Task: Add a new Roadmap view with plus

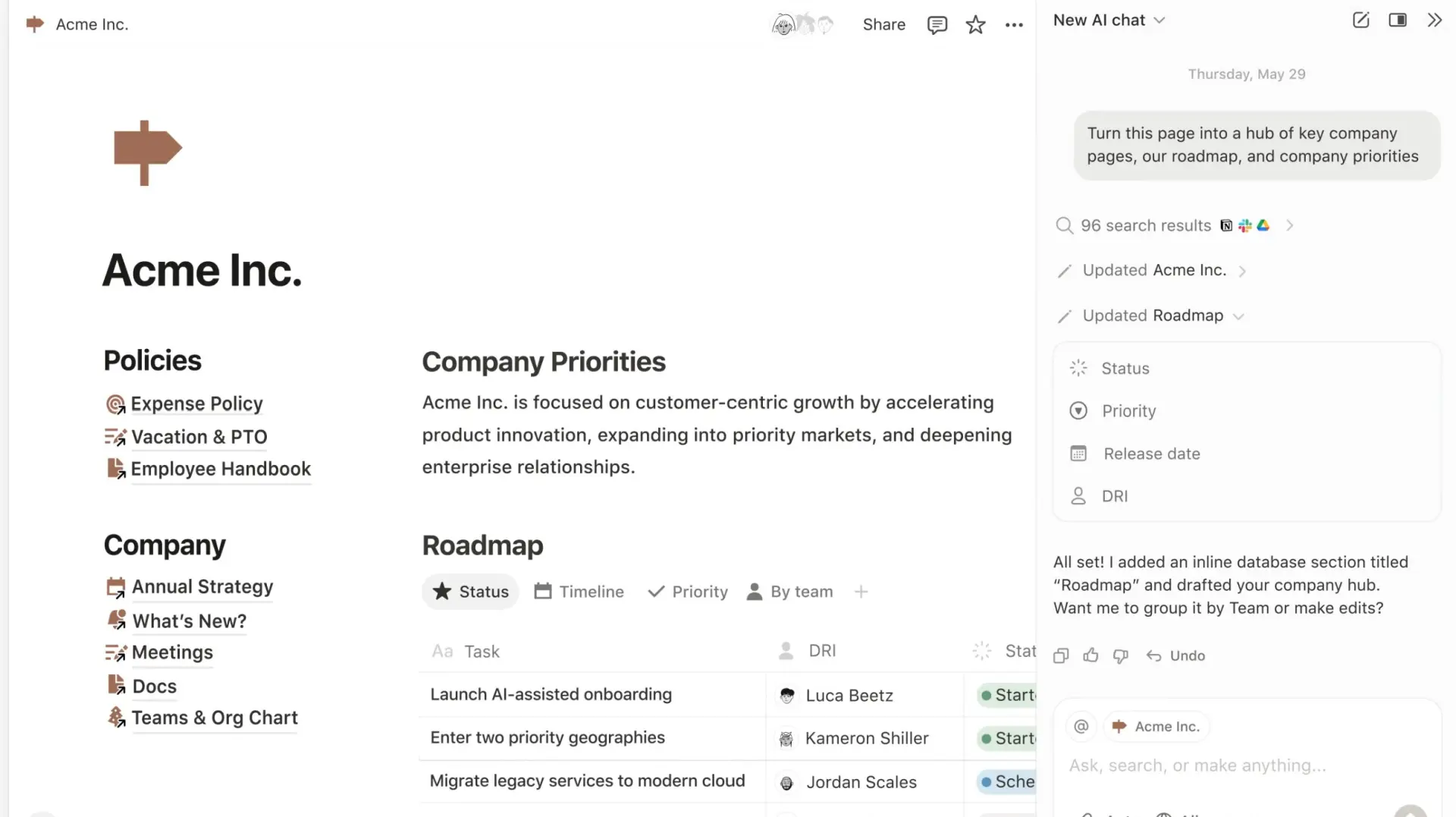Action: (x=861, y=592)
